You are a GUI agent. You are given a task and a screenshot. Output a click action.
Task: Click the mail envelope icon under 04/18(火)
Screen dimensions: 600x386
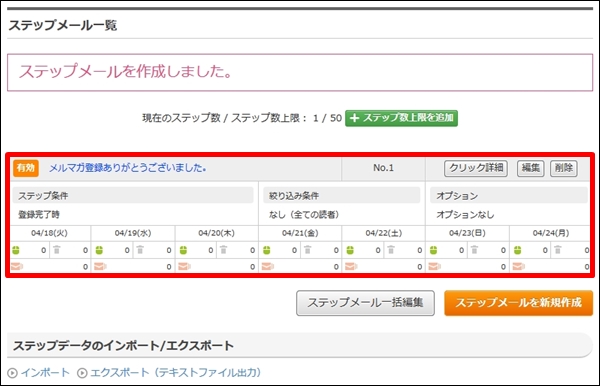click(17, 266)
